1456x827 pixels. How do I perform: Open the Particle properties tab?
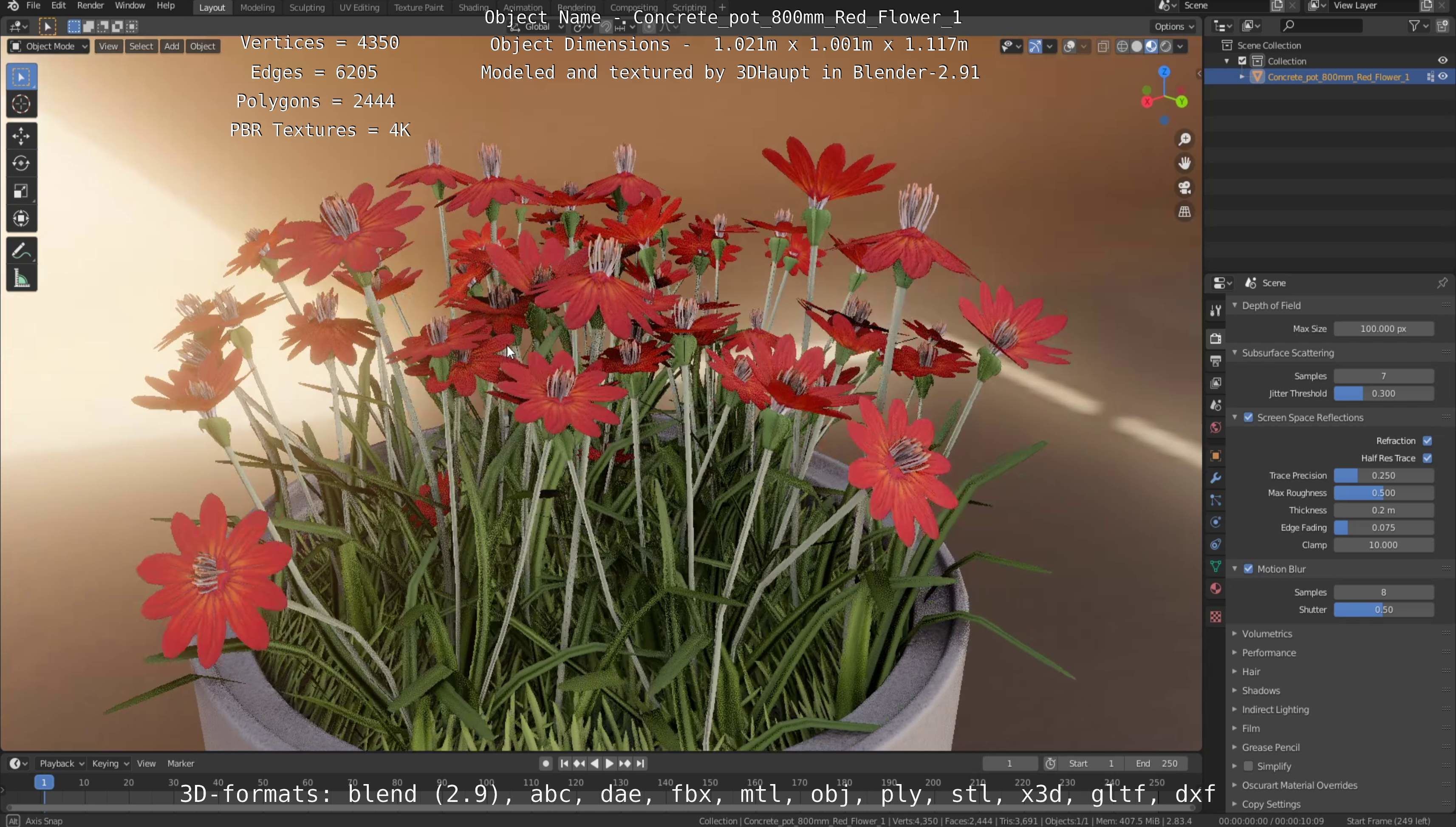tap(1215, 500)
